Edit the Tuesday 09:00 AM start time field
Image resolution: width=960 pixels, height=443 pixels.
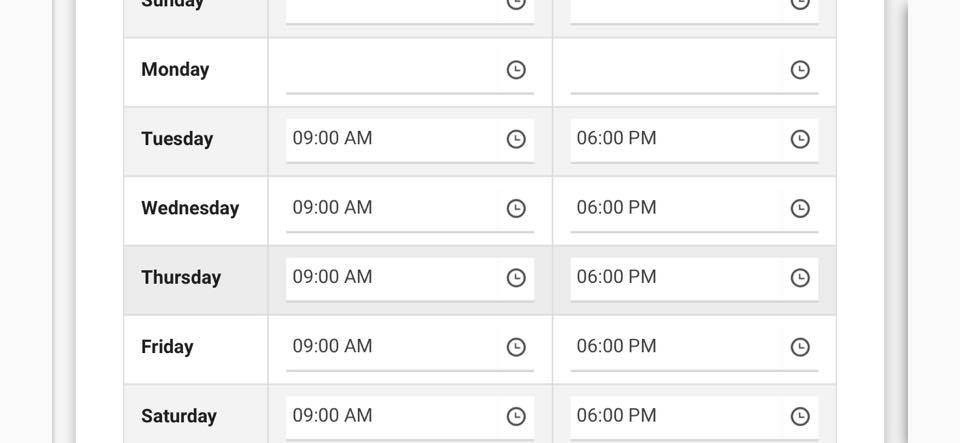390,139
